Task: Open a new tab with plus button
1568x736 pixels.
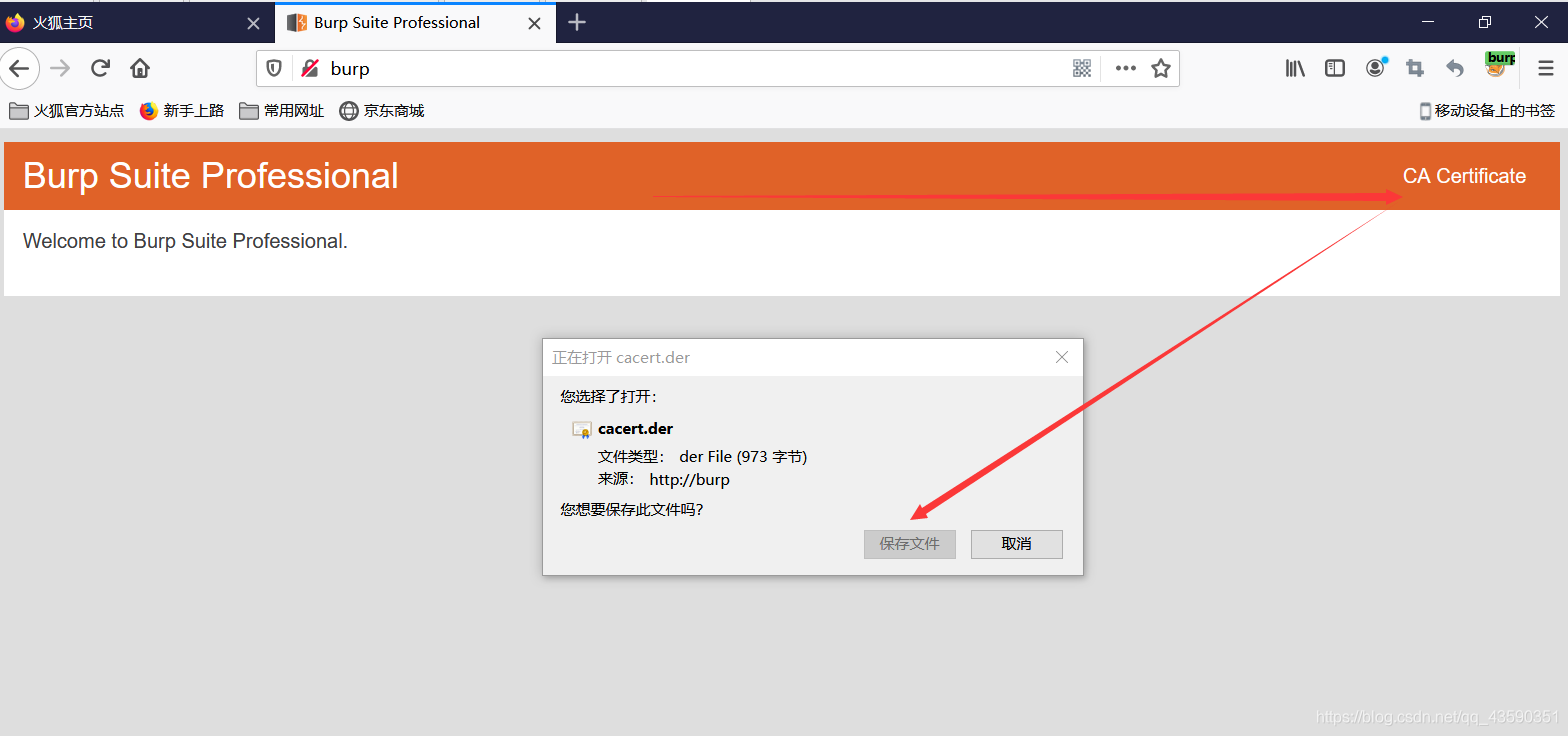Action: tap(577, 22)
